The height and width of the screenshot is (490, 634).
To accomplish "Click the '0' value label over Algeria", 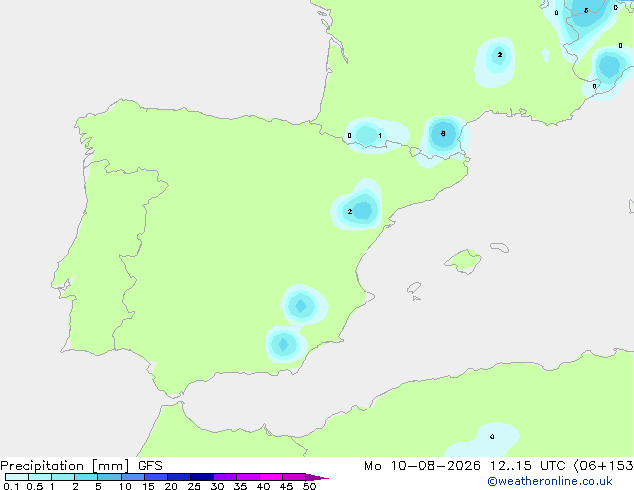I will [492, 437].
